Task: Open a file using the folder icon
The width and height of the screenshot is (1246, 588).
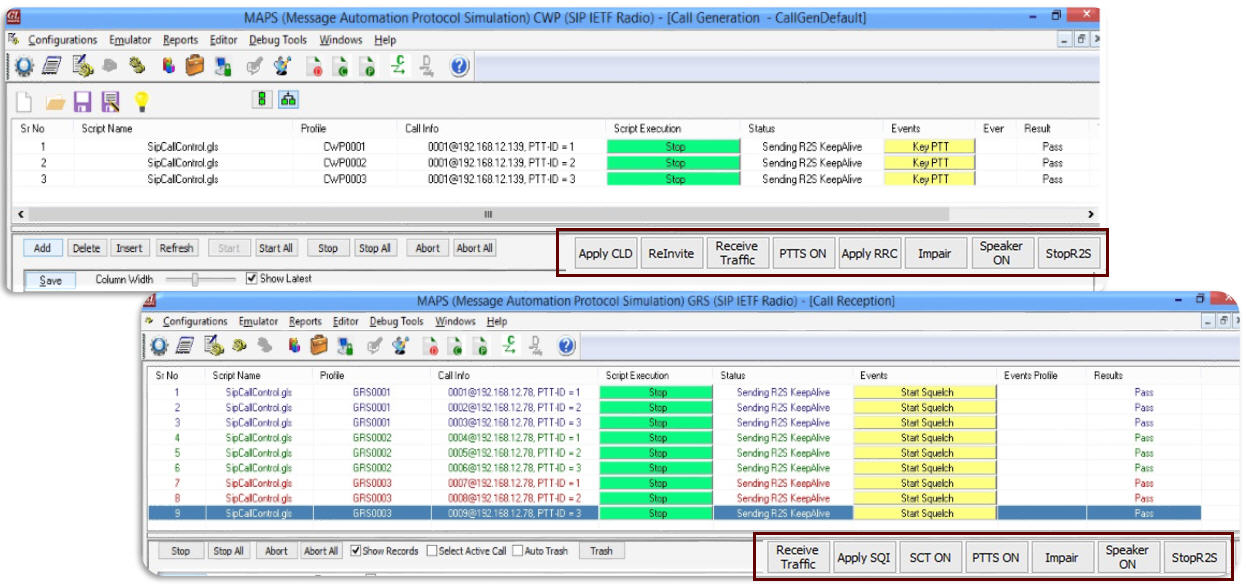Action: click(55, 101)
